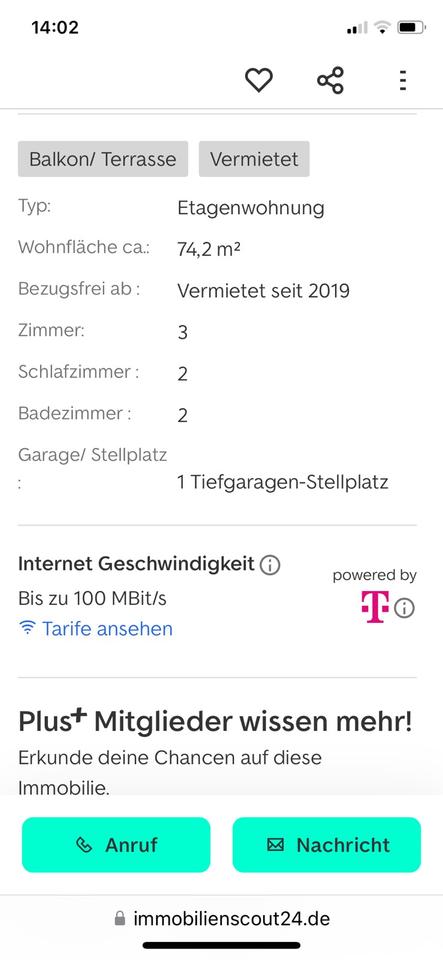Click the Telekom T logo
This screenshot has width=443, height=960.
(374, 607)
